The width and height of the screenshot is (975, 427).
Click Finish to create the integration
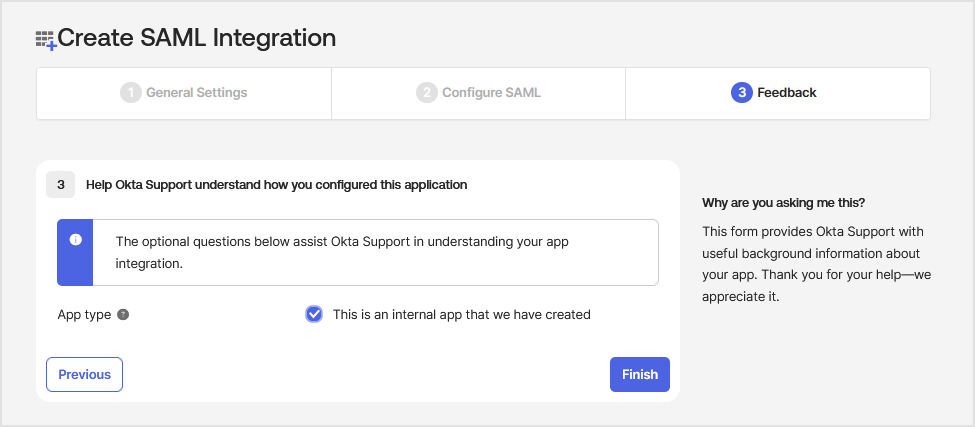[x=640, y=374]
